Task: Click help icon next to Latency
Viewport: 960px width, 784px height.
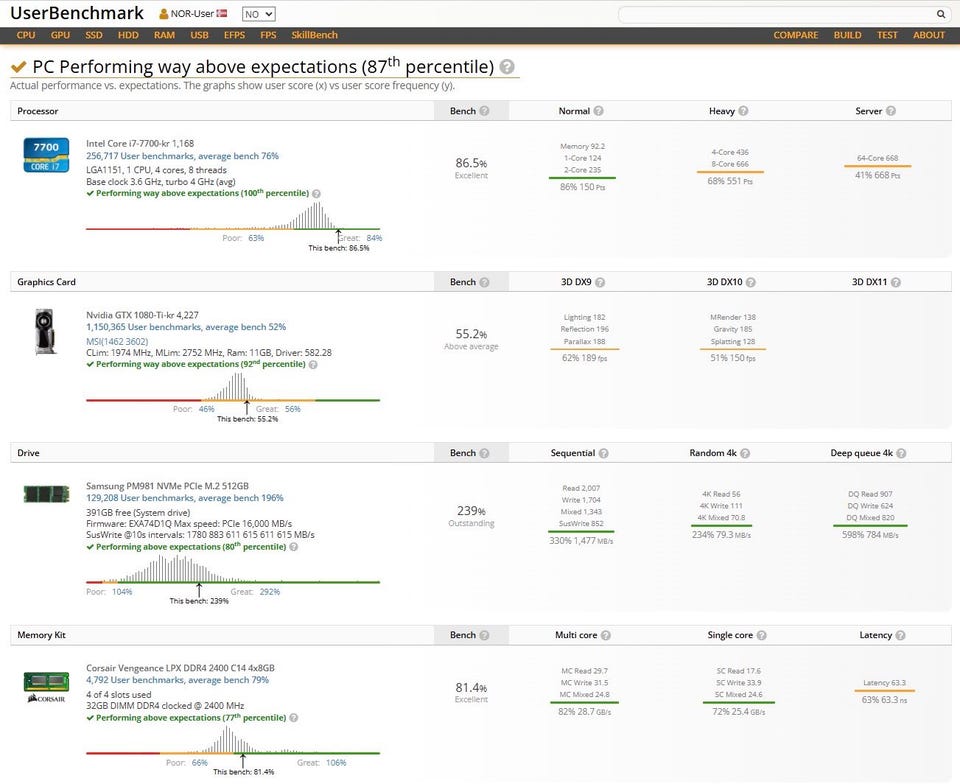Action: pos(900,635)
